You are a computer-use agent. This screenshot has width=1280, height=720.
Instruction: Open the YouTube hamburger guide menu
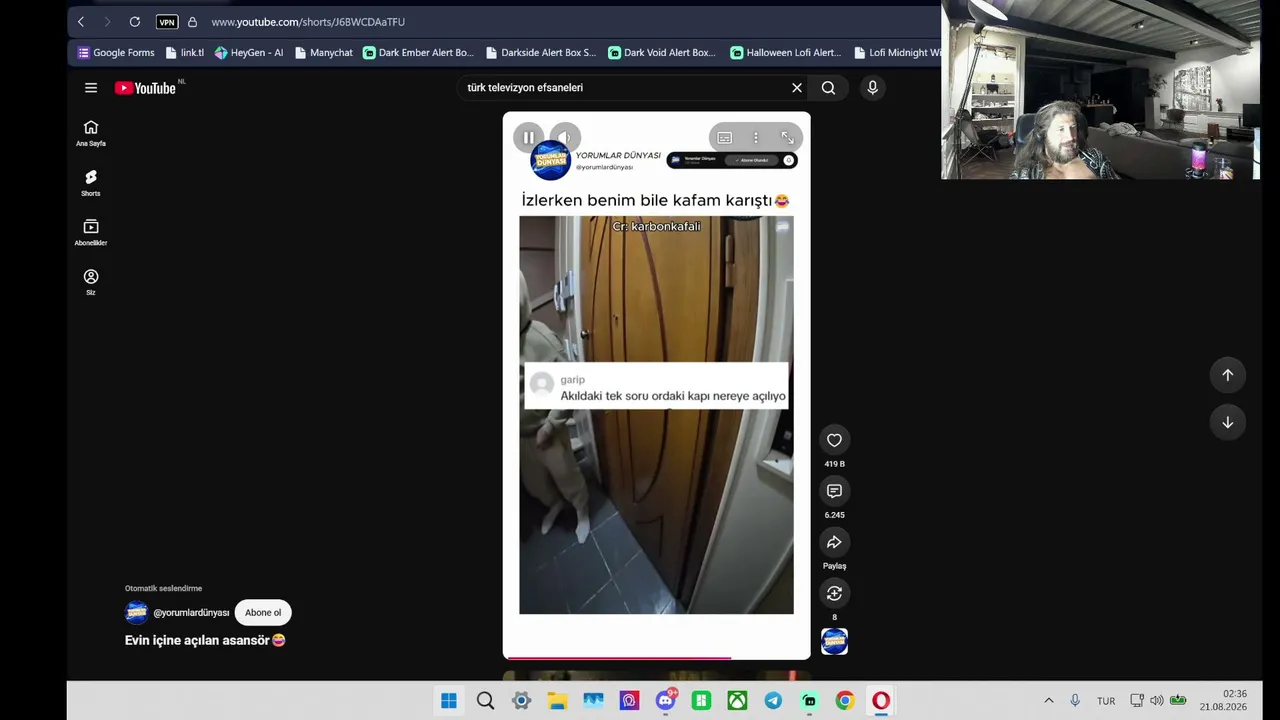click(x=91, y=88)
